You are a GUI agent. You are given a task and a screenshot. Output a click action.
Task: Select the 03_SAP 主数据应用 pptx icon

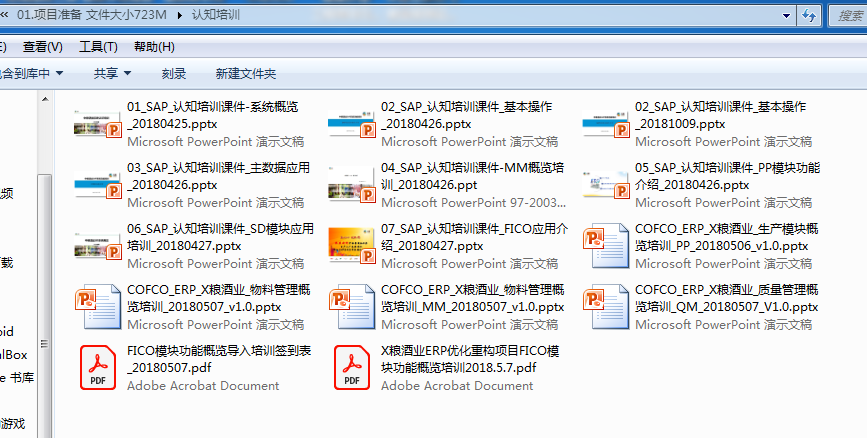coord(98,185)
